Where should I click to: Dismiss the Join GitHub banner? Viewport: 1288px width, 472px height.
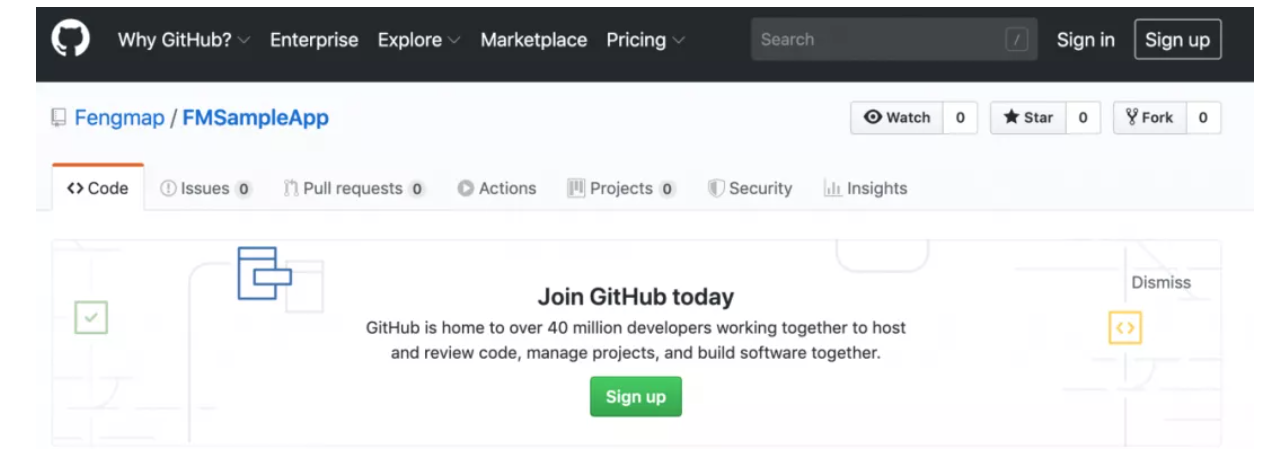1161,282
